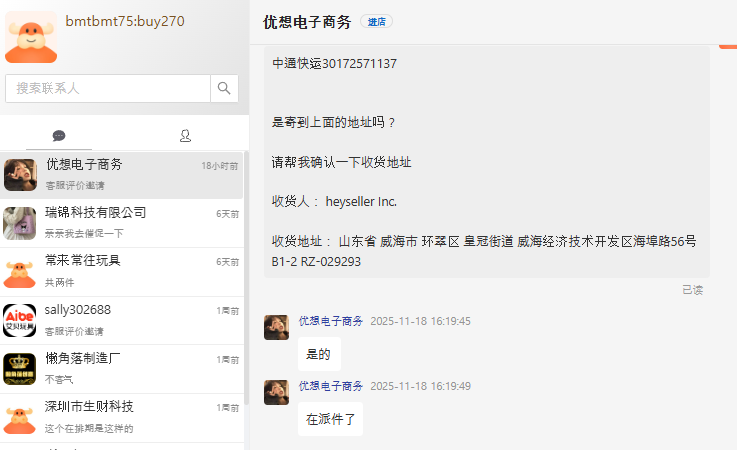Viewport: 737px width, 450px height.
Task: Open the 常来常往玩具 conversation
Action: [122, 271]
